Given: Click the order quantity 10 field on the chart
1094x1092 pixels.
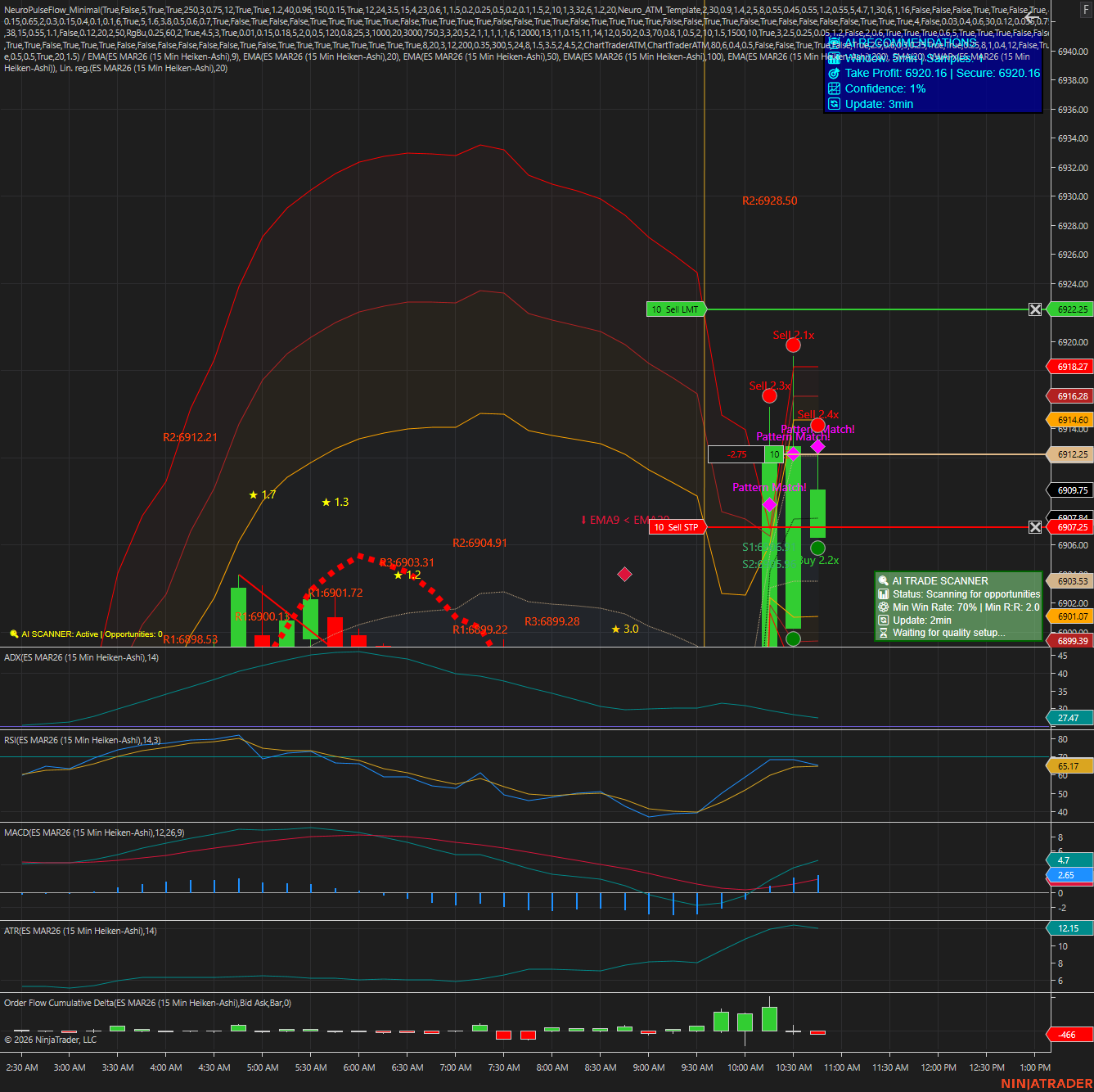Looking at the screenshot, I should tap(774, 454).
